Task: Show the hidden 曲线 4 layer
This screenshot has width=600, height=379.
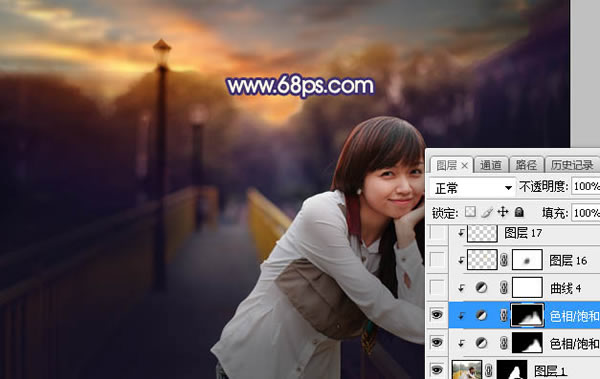Action: coord(437,288)
